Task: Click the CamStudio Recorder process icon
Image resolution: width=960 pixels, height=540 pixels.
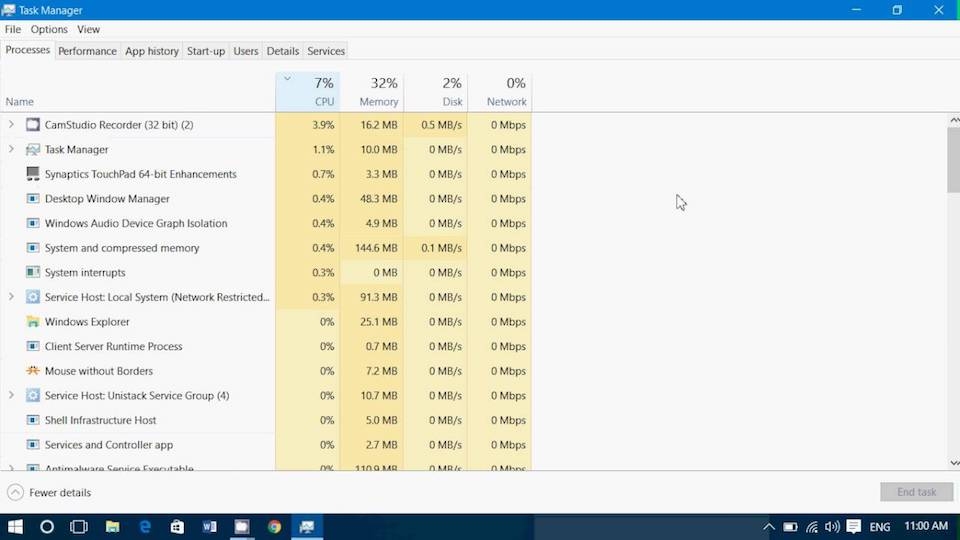Action: (33, 125)
